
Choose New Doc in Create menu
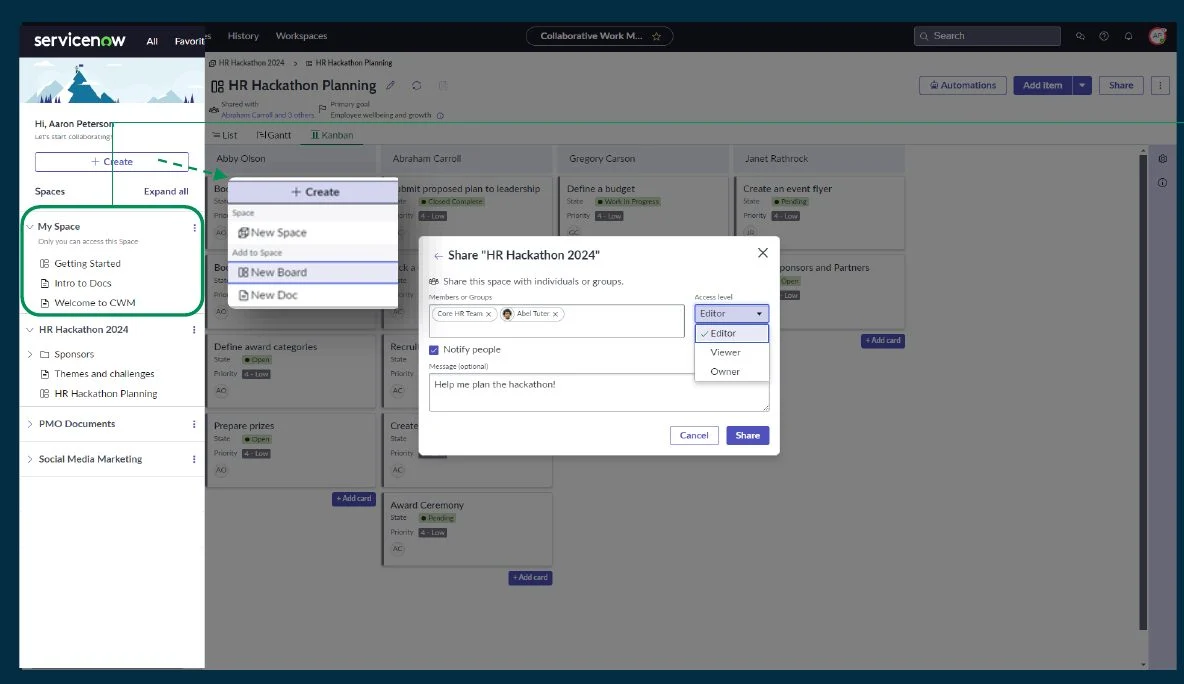point(313,295)
